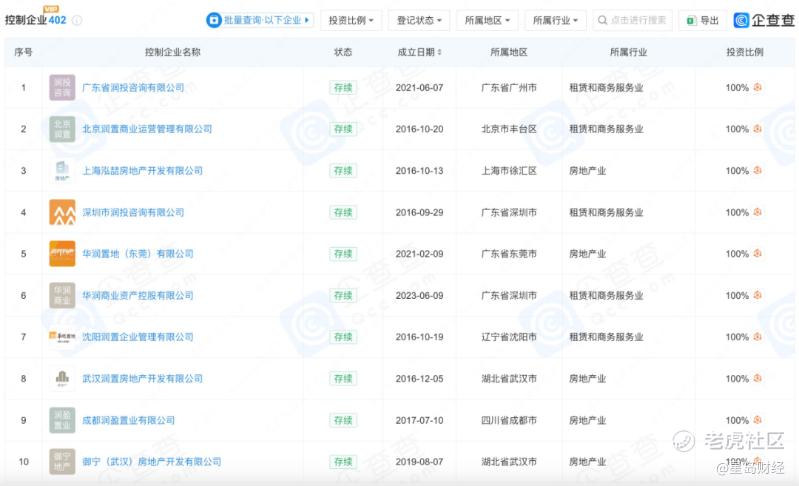Click the 所属行业 column header
The width and height of the screenshot is (799, 486).
pos(628,52)
